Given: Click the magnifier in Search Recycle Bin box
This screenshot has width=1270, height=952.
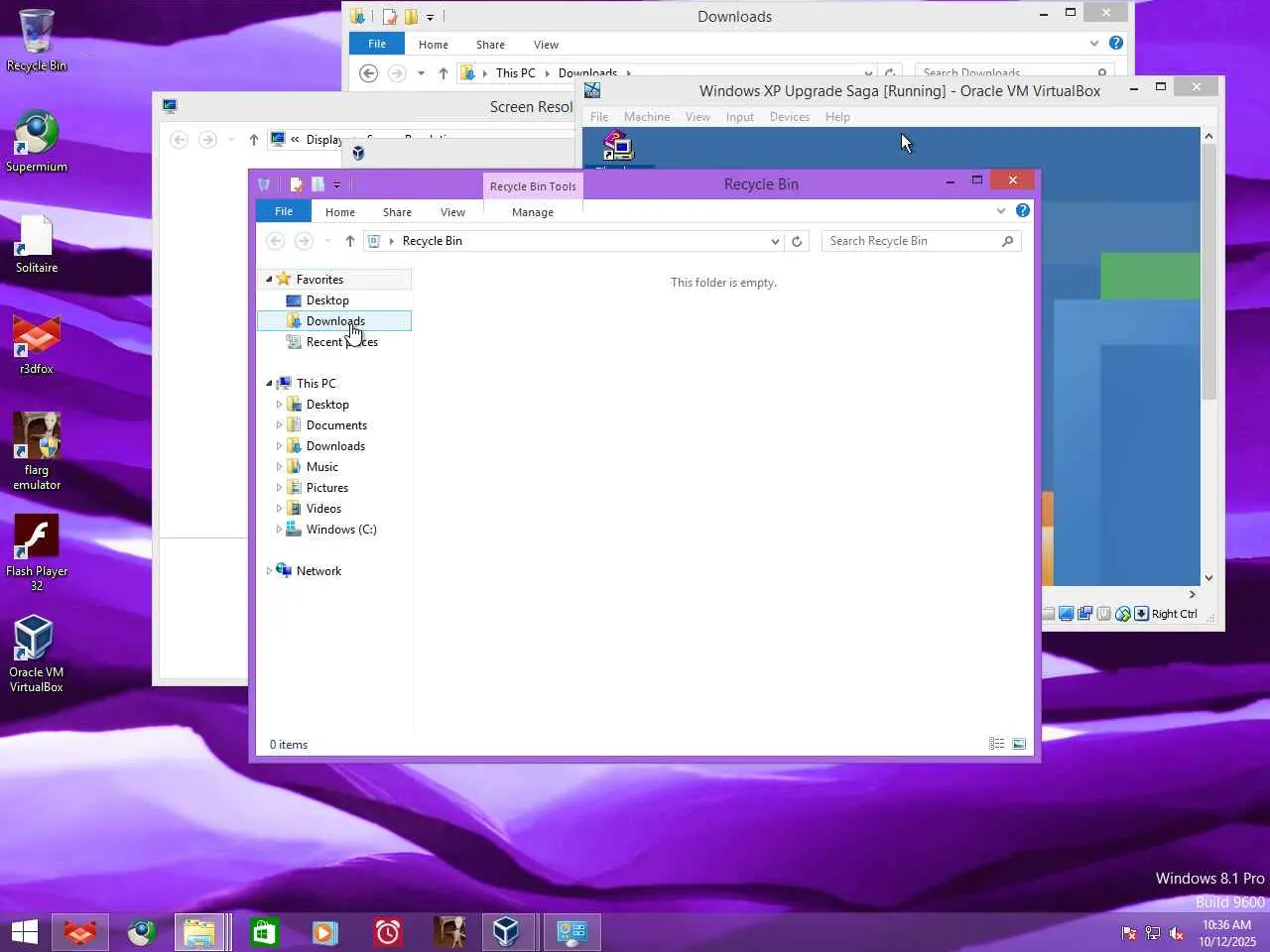Looking at the screenshot, I should click(1007, 241).
